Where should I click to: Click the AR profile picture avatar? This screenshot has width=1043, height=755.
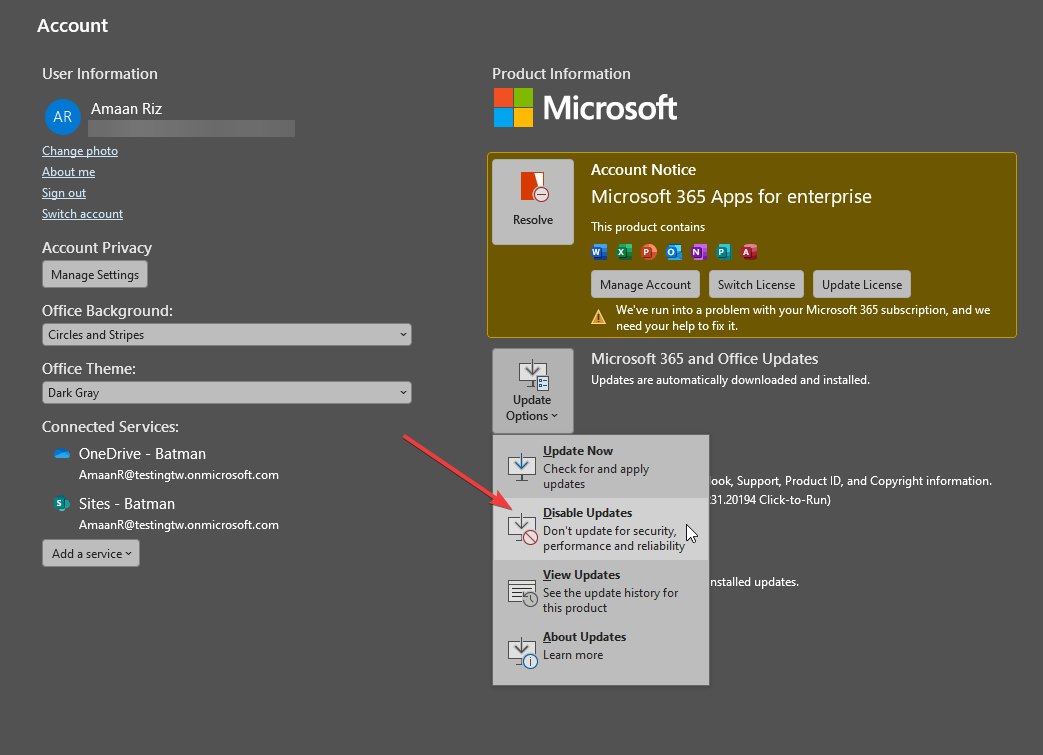tap(62, 116)
